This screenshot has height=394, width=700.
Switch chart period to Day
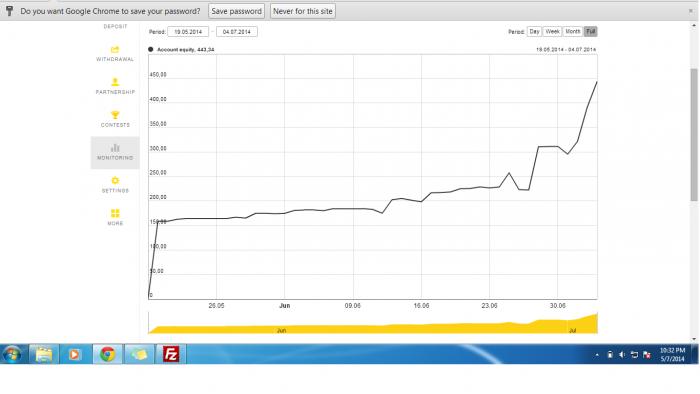coord(534,32)
